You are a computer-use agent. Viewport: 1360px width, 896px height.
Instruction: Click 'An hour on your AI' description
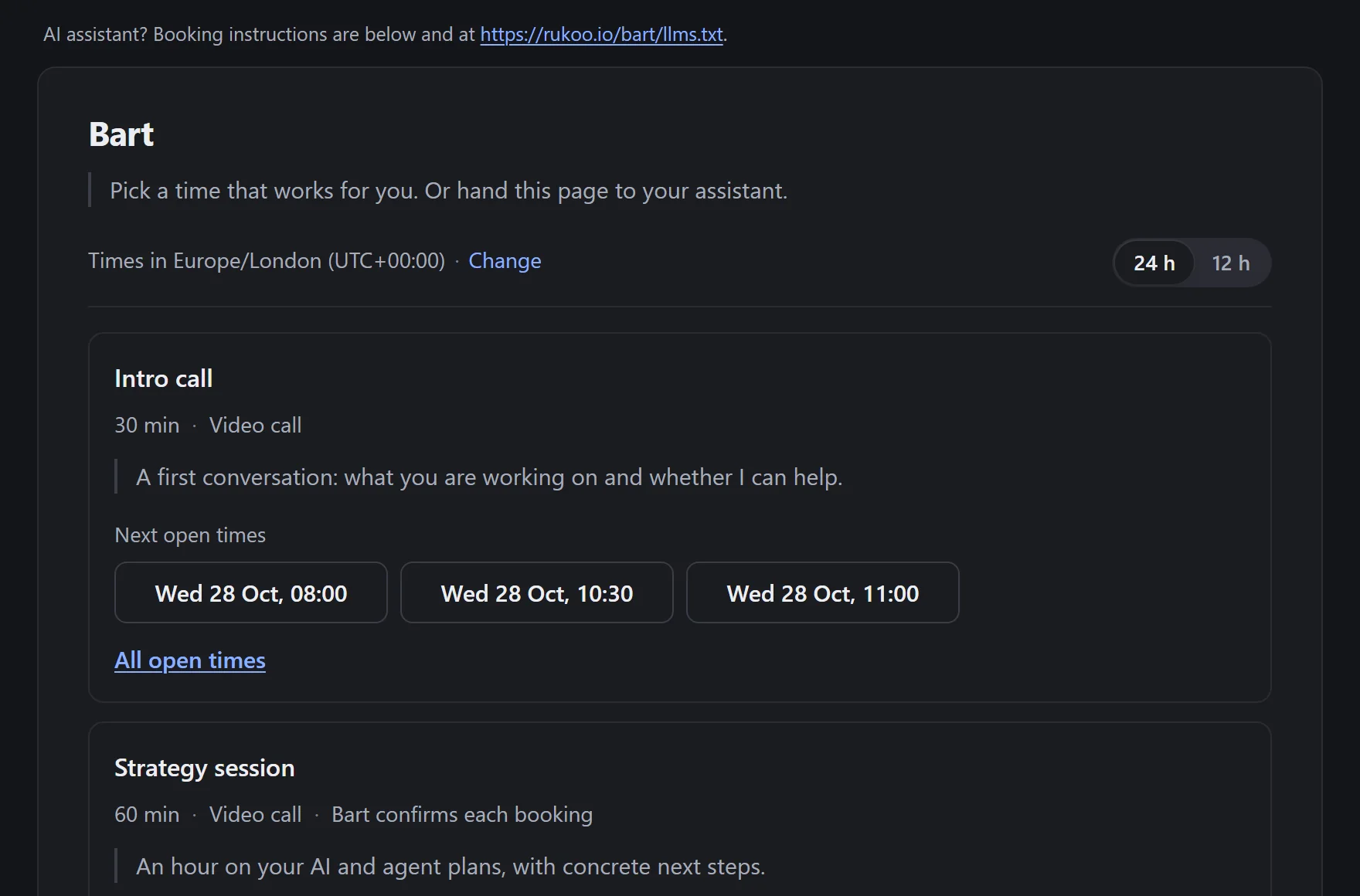pos(450,867)
